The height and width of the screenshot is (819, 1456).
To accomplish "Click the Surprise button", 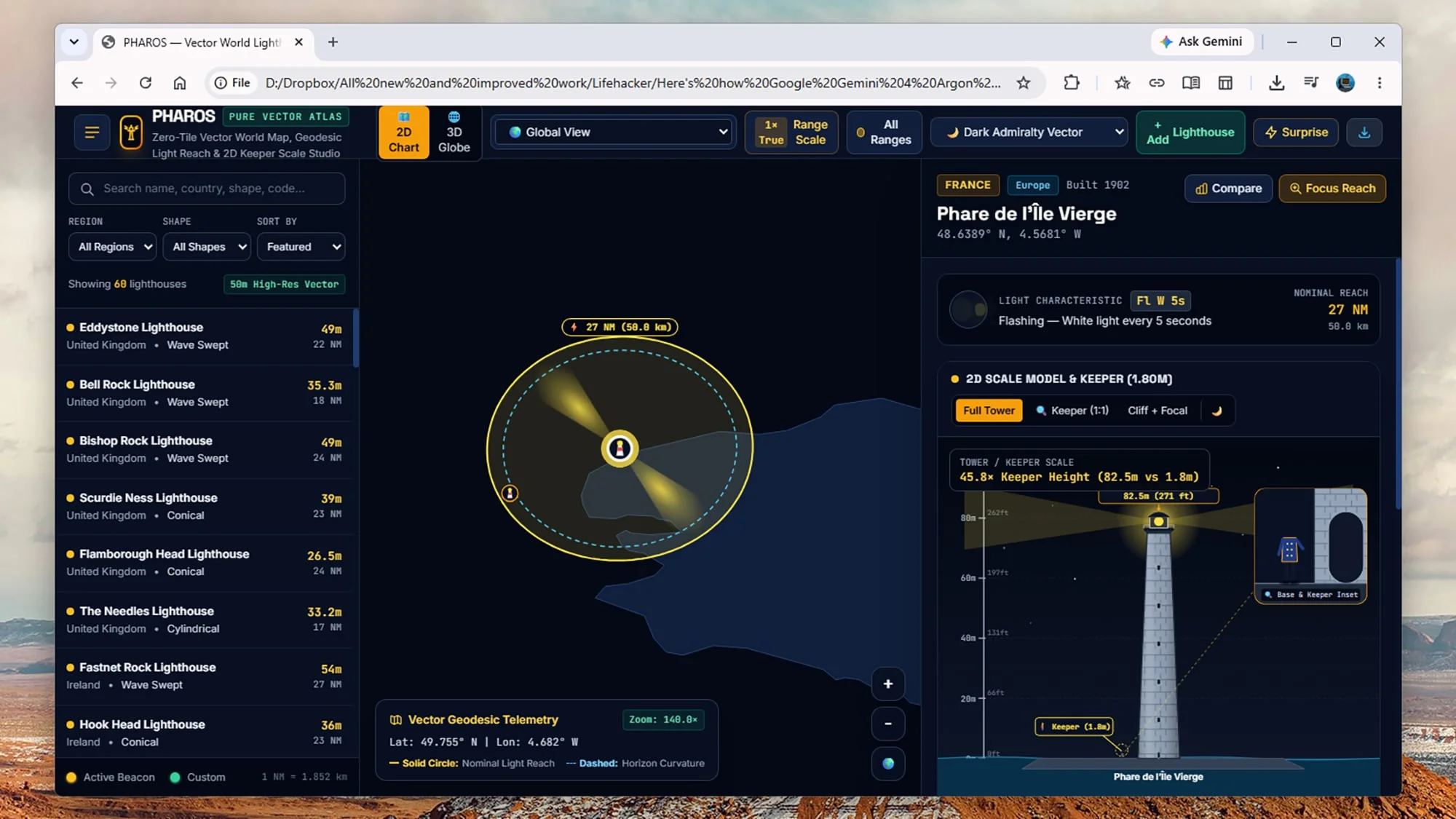I will point(1296,132).
